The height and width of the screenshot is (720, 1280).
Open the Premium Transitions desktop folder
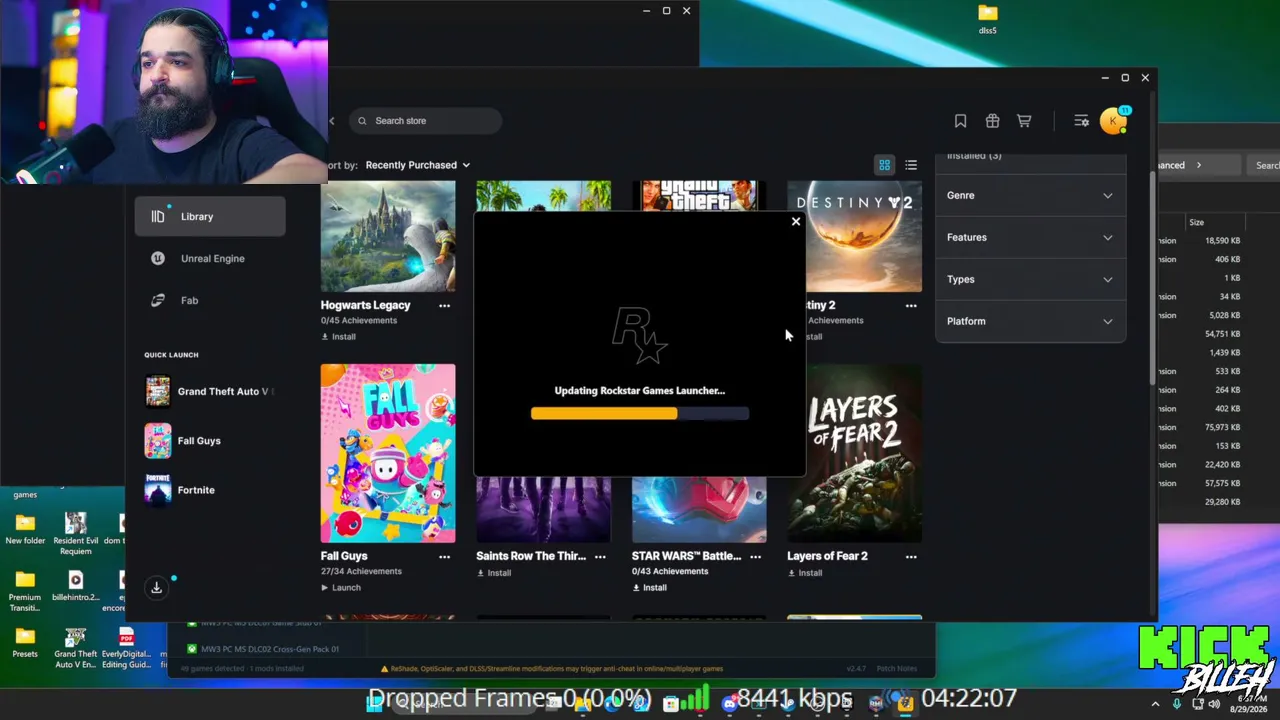coord(25,592)
